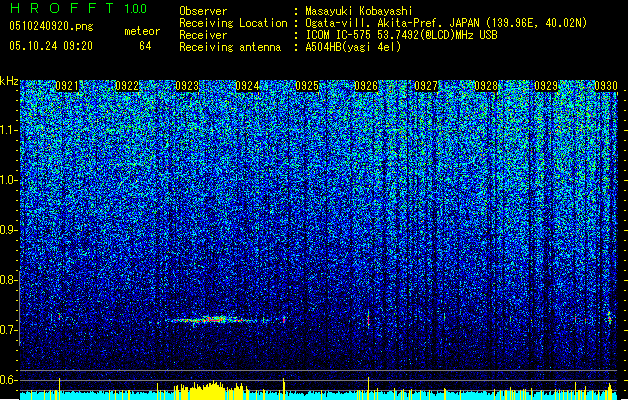This screenshot has height=400, width=629.
Task: Click the date stamp 05.10.24 09:20
Action: [x=51, y=46]
